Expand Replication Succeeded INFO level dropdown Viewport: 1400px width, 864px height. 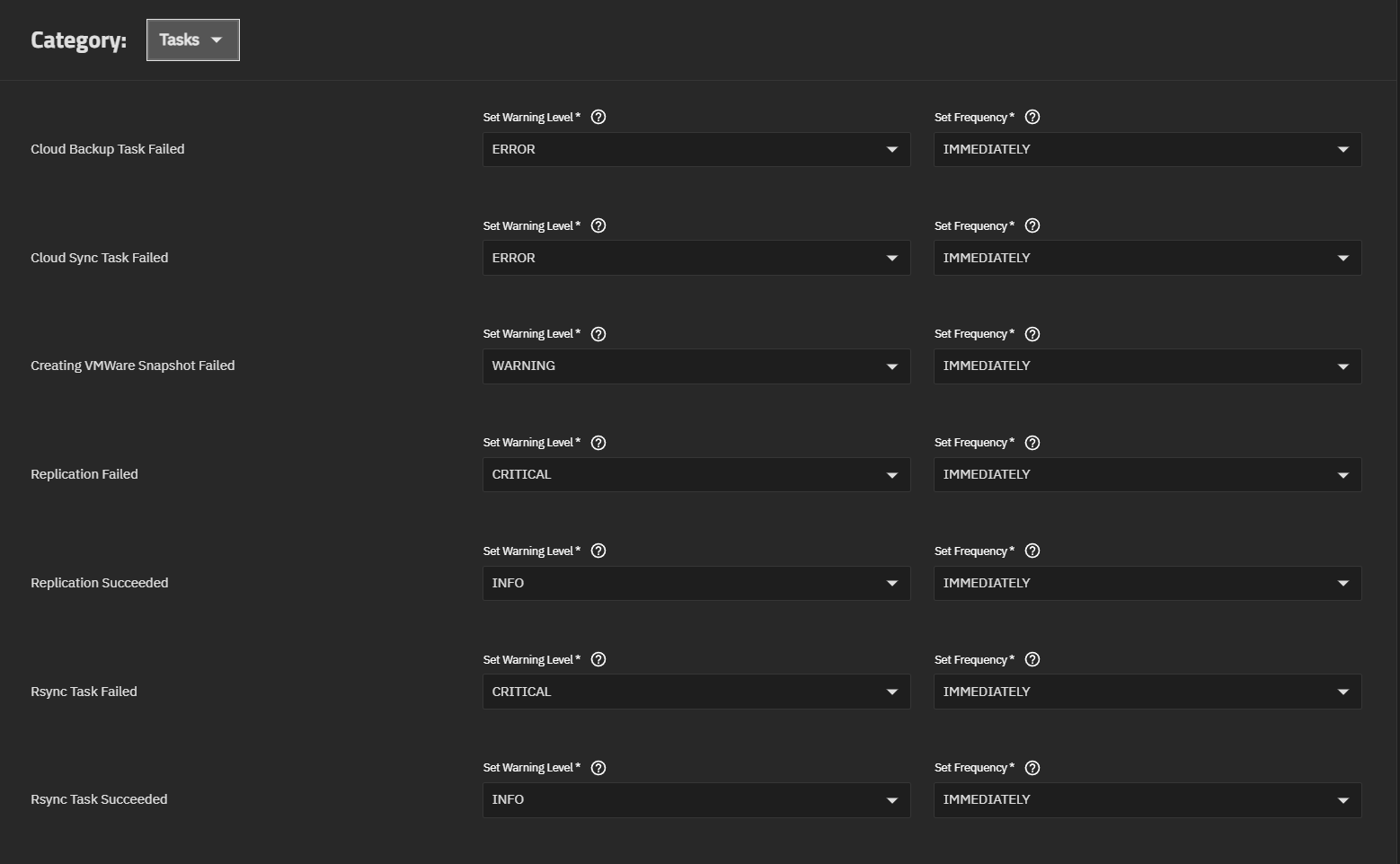[696, 584]
